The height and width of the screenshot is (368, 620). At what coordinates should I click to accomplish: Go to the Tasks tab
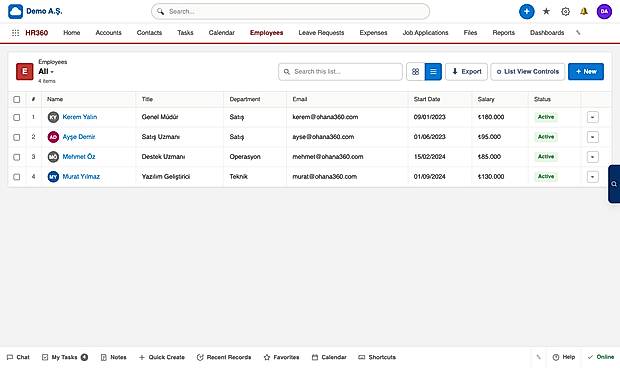pyautogui.click(x=185, y=33)
